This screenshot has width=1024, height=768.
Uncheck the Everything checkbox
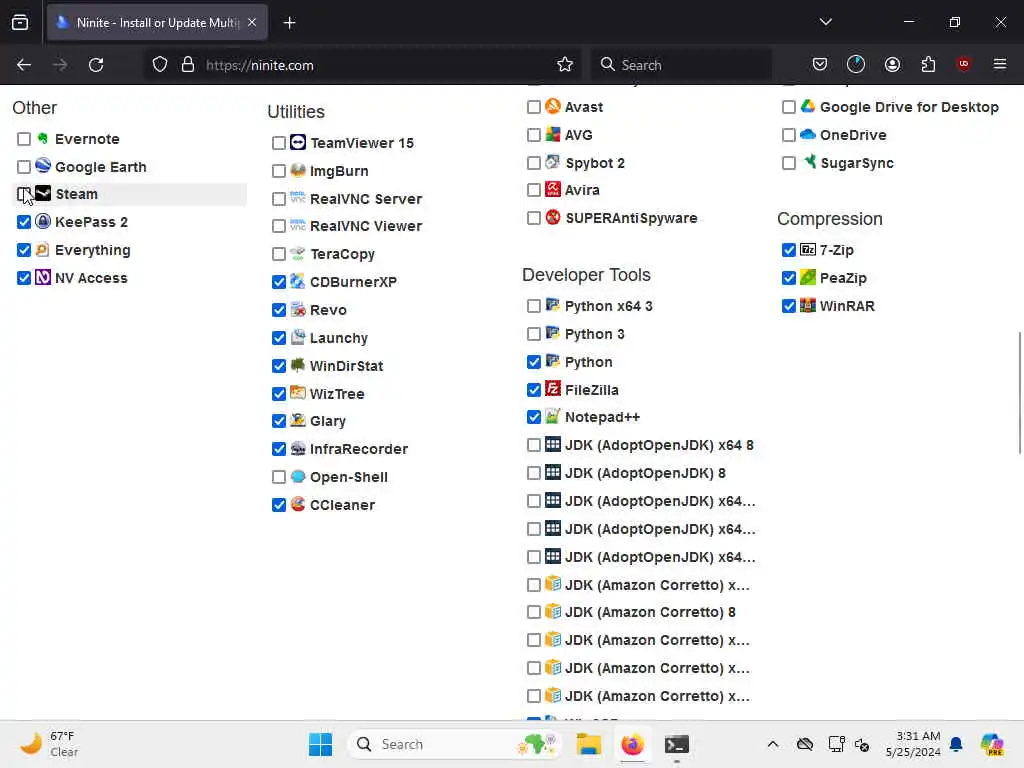click(24, 250)
